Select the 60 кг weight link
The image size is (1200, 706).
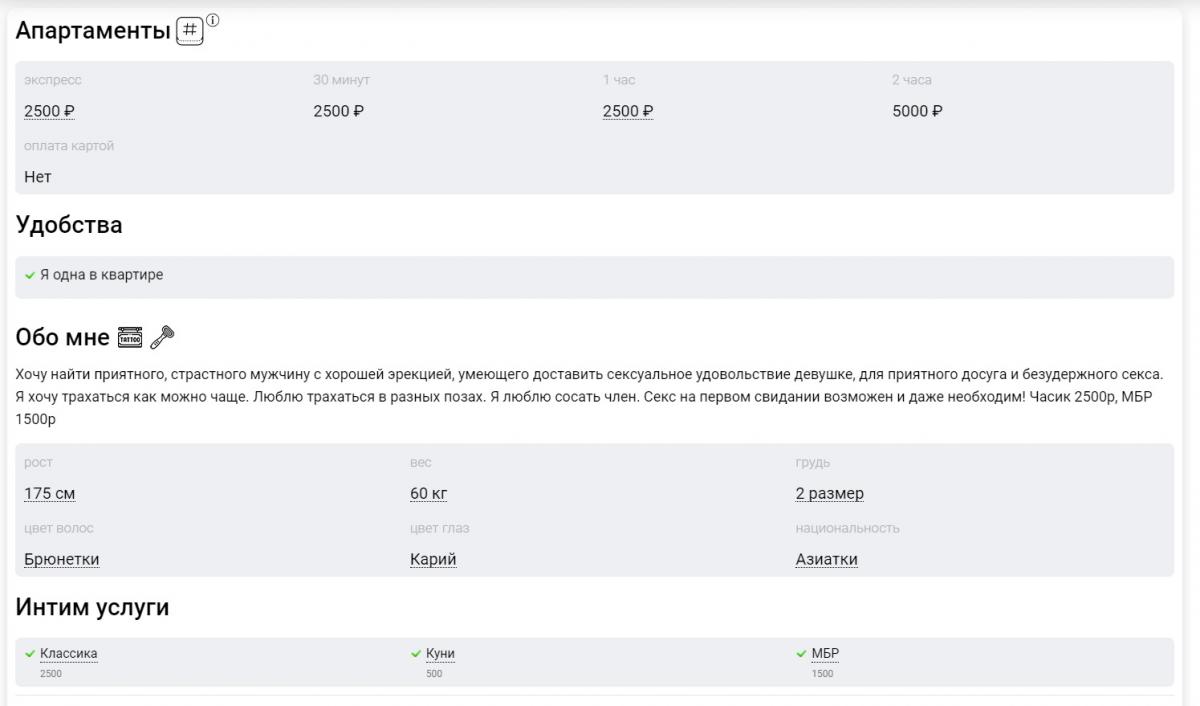point(428,494)
